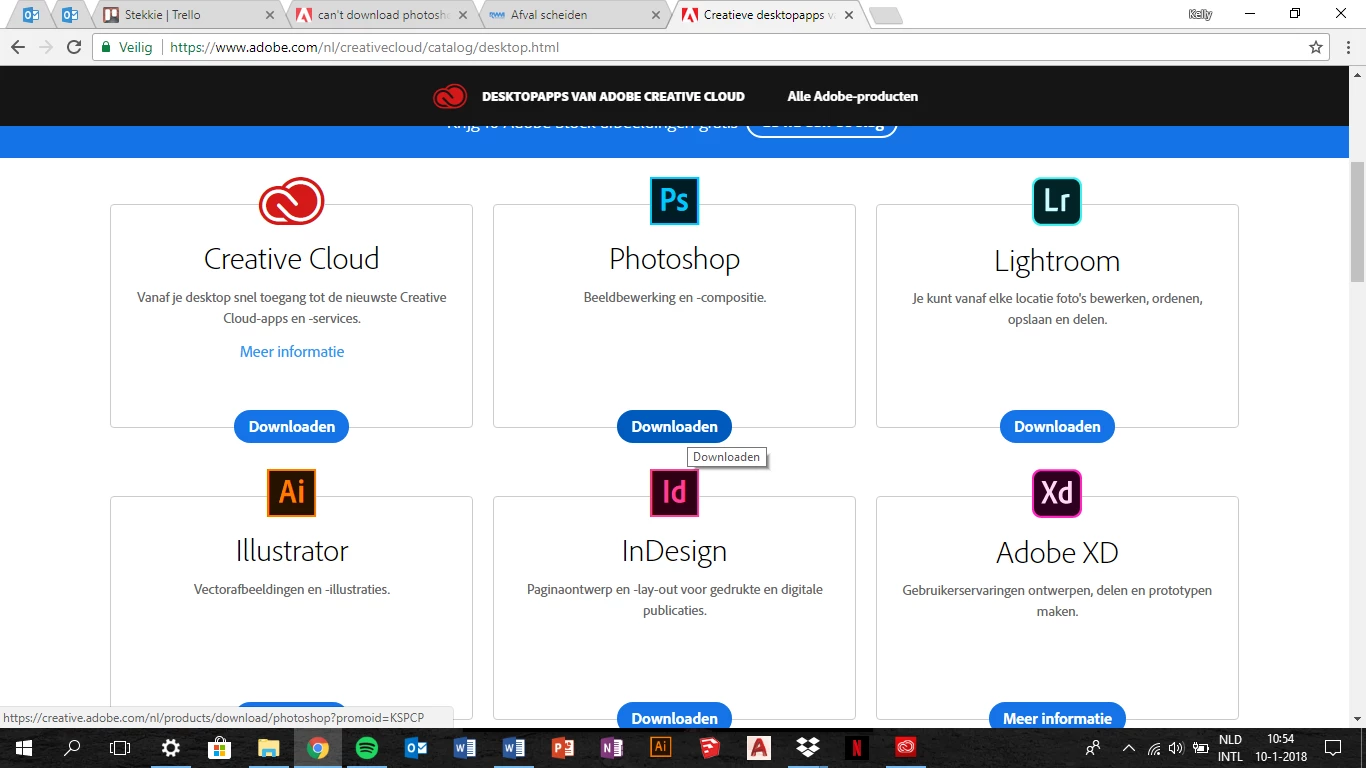Open OneNote from the taskbar
Viewport: 1366px width, 768px height.
pos(612,747)
